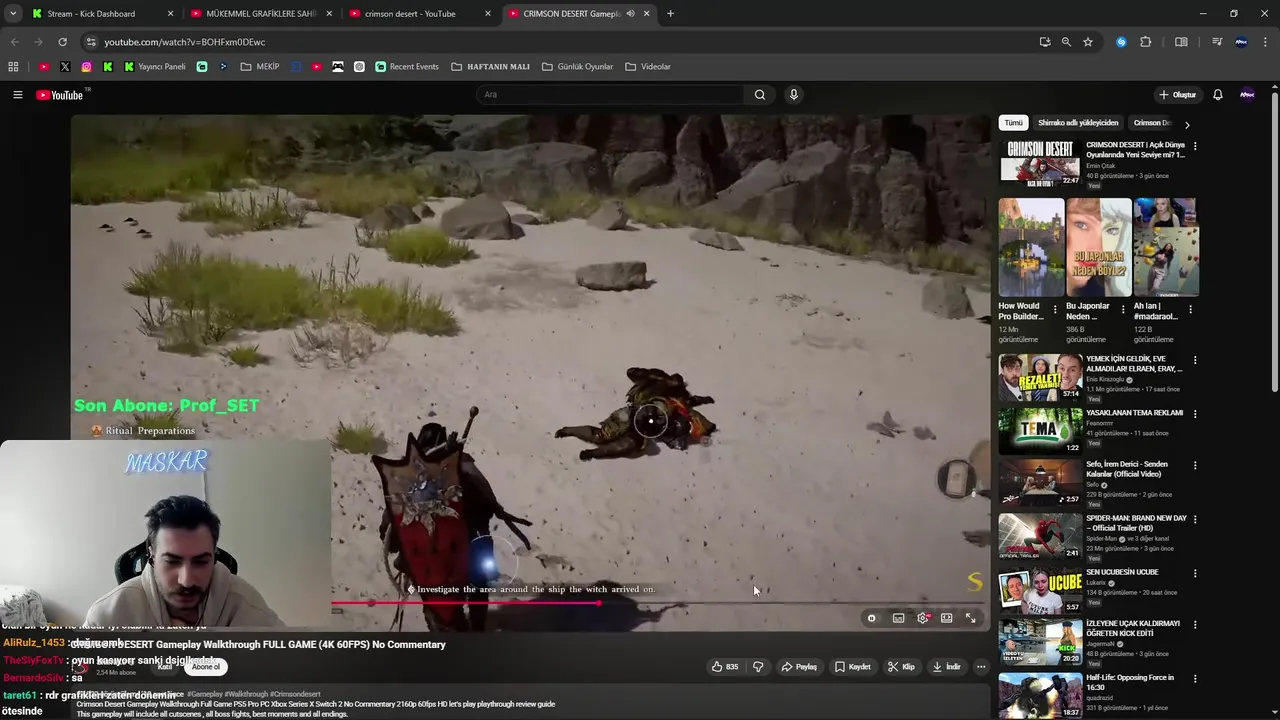Focus the YouTube Ara search field
Screen dimensions: 1280x720
coord(610,95)
